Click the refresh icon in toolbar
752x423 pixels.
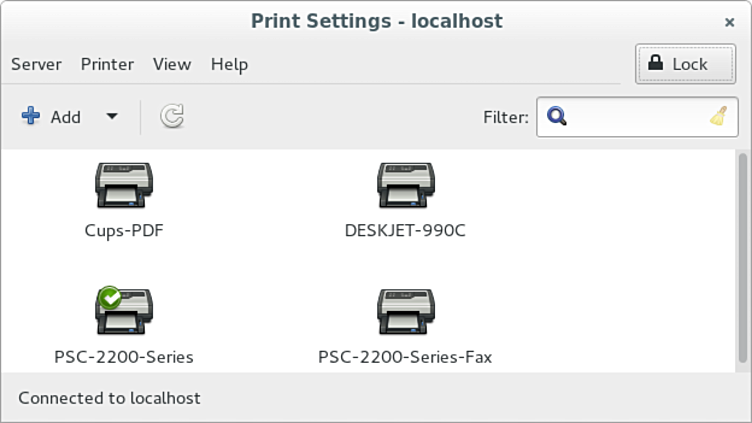(x=172, y=117)
